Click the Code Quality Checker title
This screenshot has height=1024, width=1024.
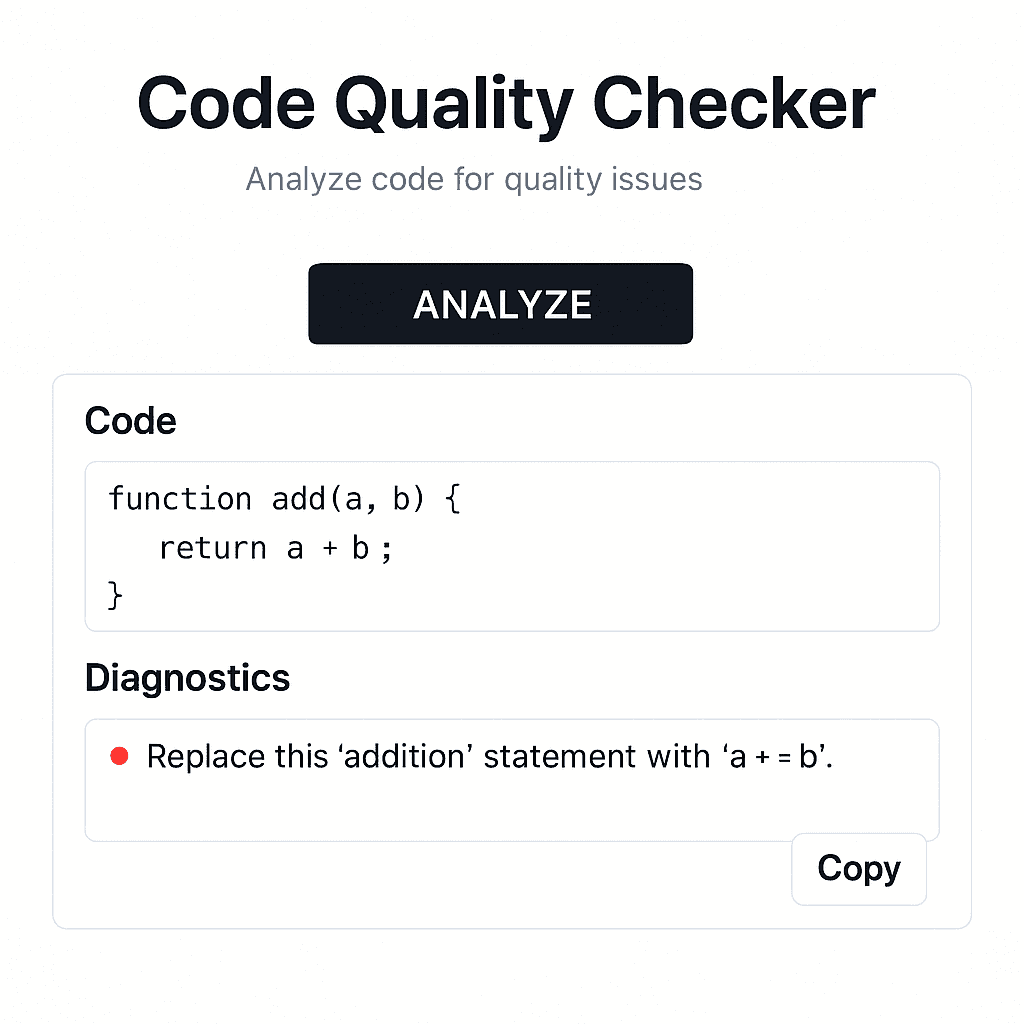coord(507,102)
